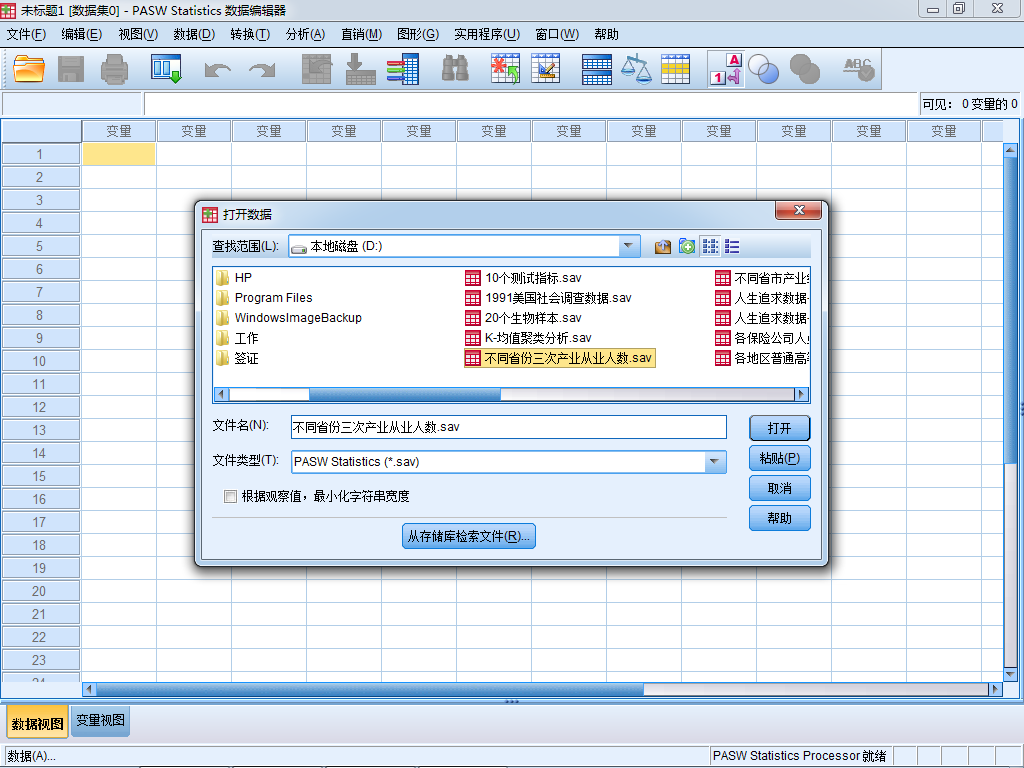
Task: Click the insert variable toolbar icon
Action: 545,69
